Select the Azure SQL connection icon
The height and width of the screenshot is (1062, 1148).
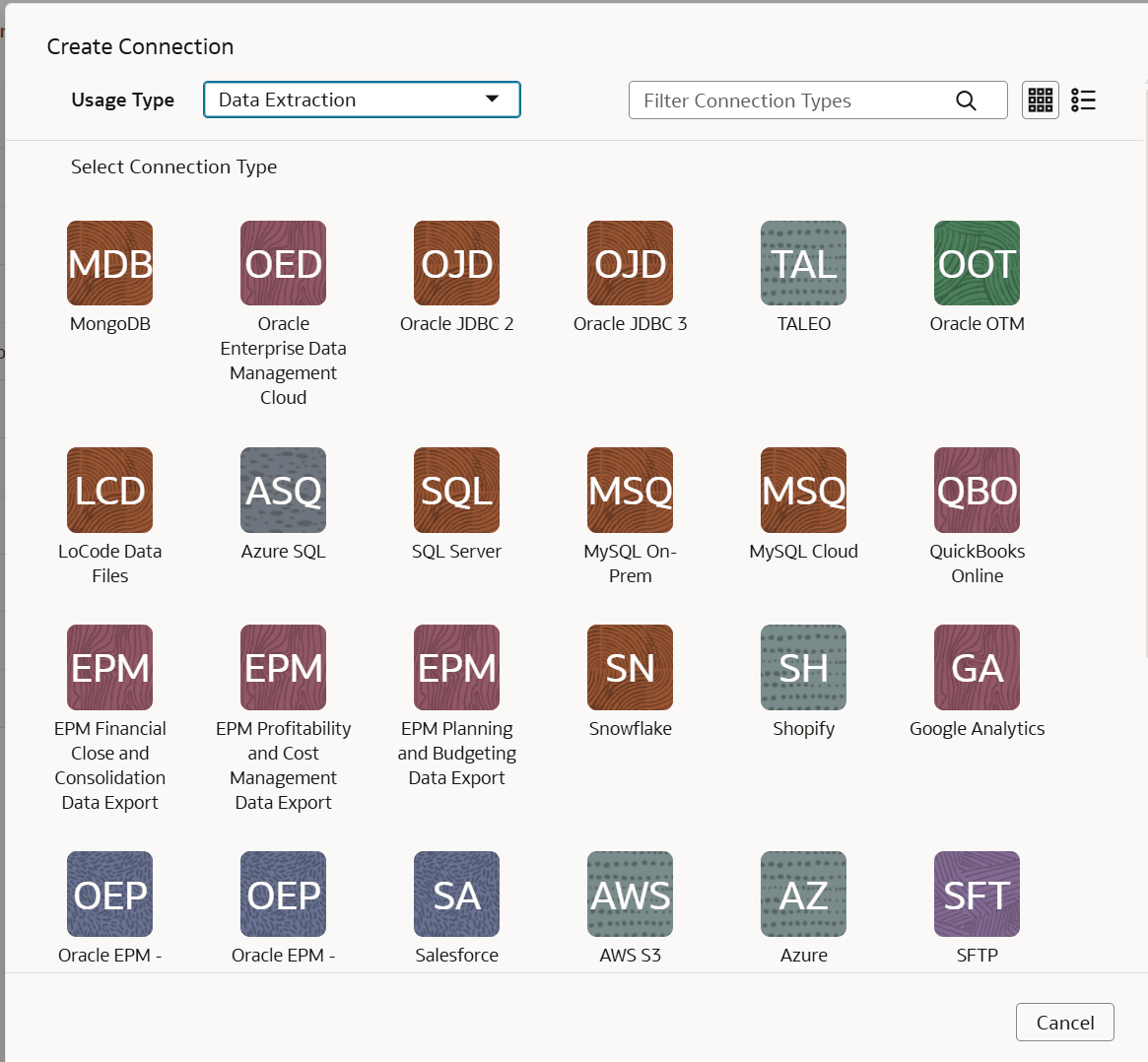[x=284, y=490]
